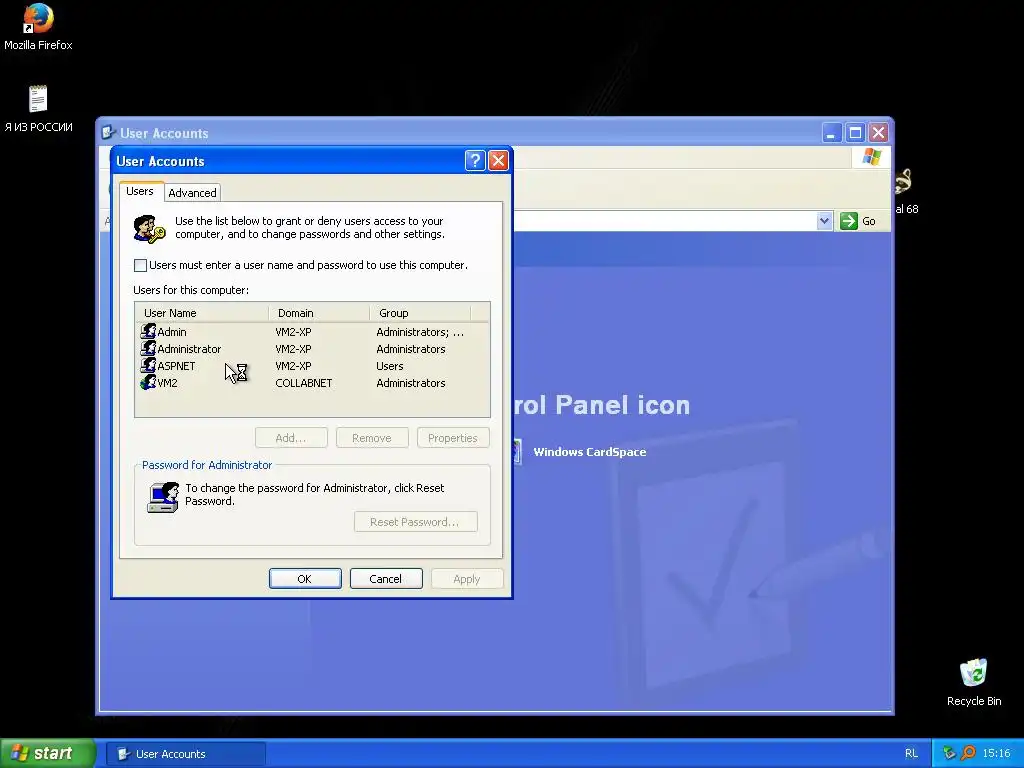Click the Remove button
Viewport: 1024px width, 768px height.
(x=372, y=438)
